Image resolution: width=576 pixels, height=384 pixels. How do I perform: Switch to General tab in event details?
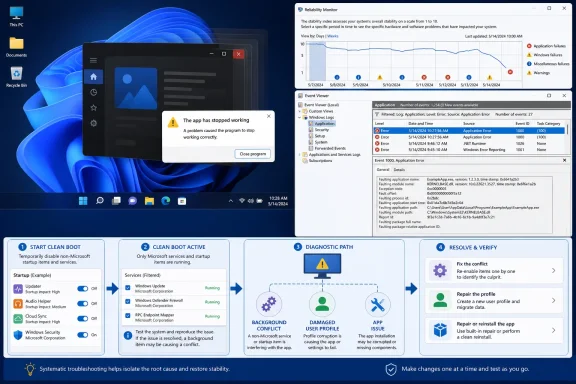383,170
